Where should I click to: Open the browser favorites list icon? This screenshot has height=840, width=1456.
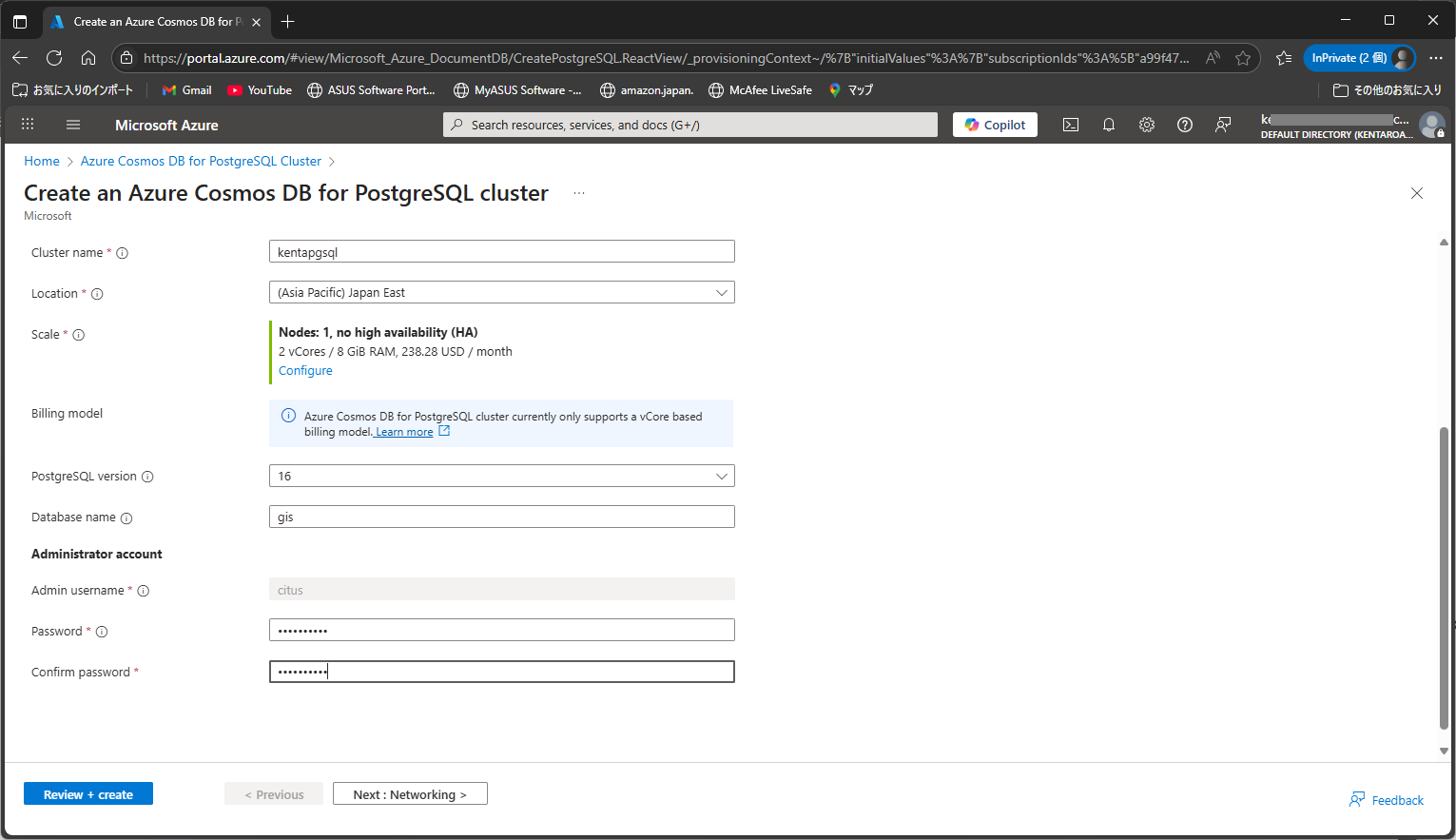[1284, 58]
